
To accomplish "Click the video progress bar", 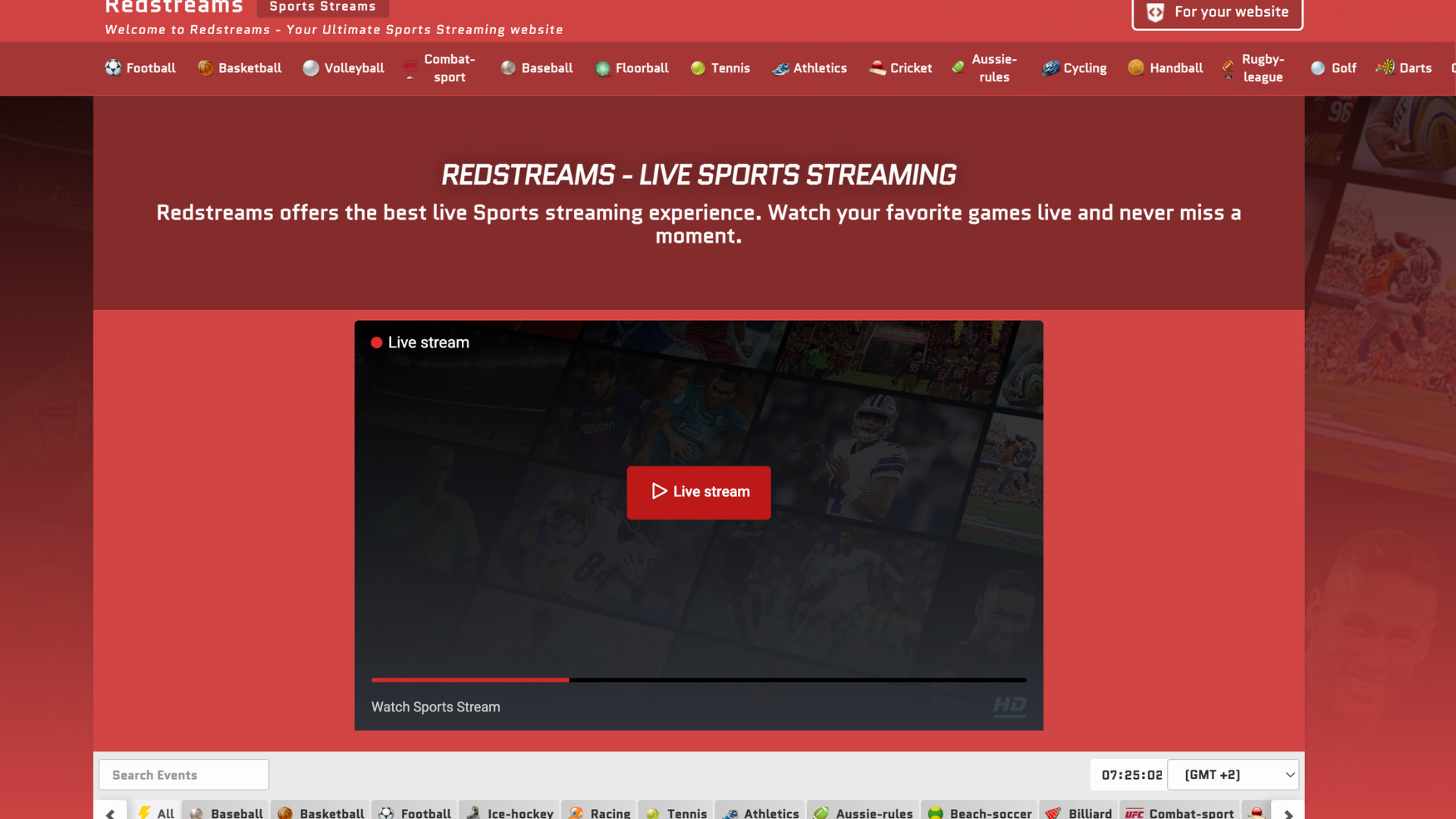I will pos(698,680).
